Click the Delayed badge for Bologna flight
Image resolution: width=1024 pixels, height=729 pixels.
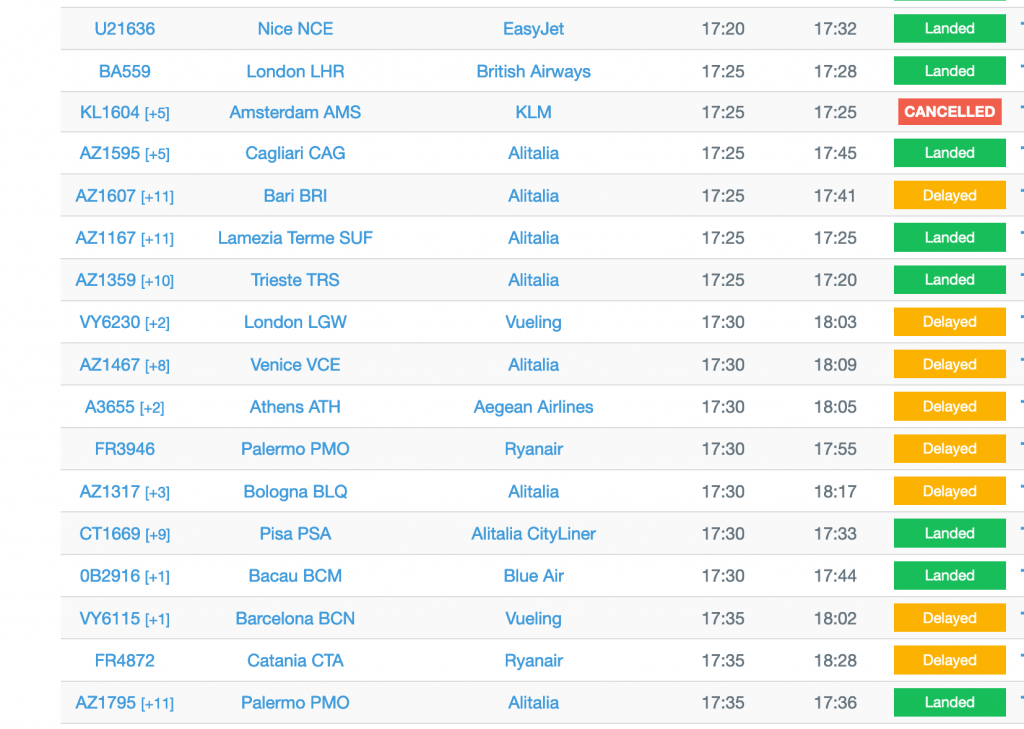tap(950, 491)
